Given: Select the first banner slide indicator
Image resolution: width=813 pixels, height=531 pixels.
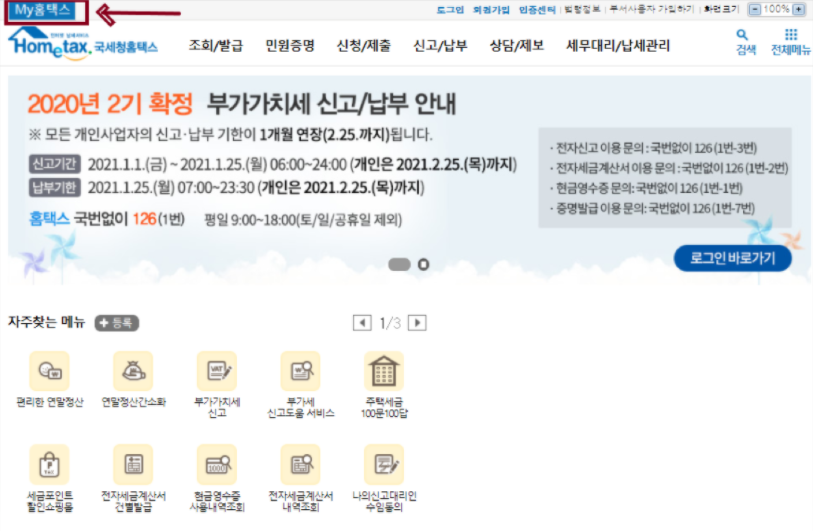Looking at the screenshot, I should coord(399,264).
